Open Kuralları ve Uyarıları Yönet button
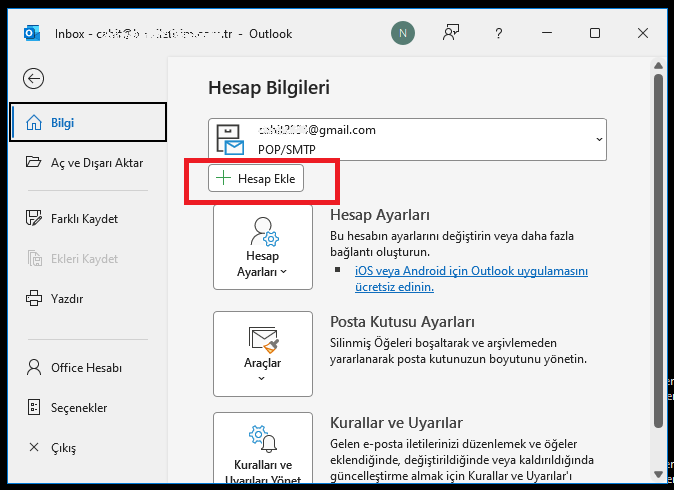Screen dimensions: 674x490 pos(263,448)
